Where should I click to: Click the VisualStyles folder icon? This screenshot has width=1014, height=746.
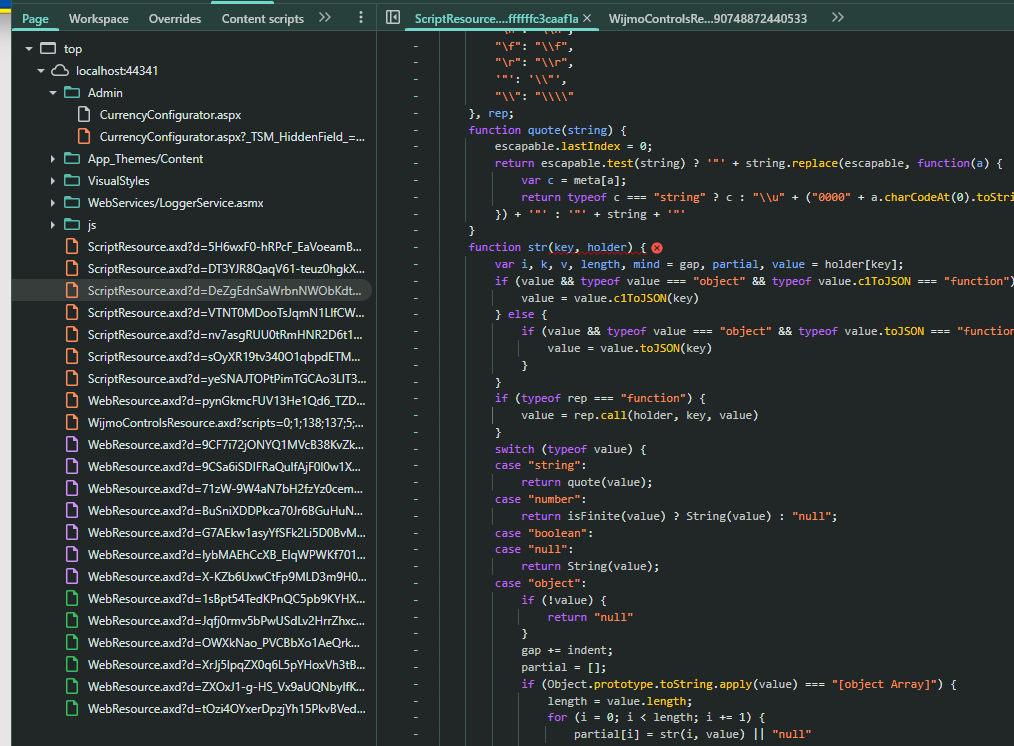[71, 181]
